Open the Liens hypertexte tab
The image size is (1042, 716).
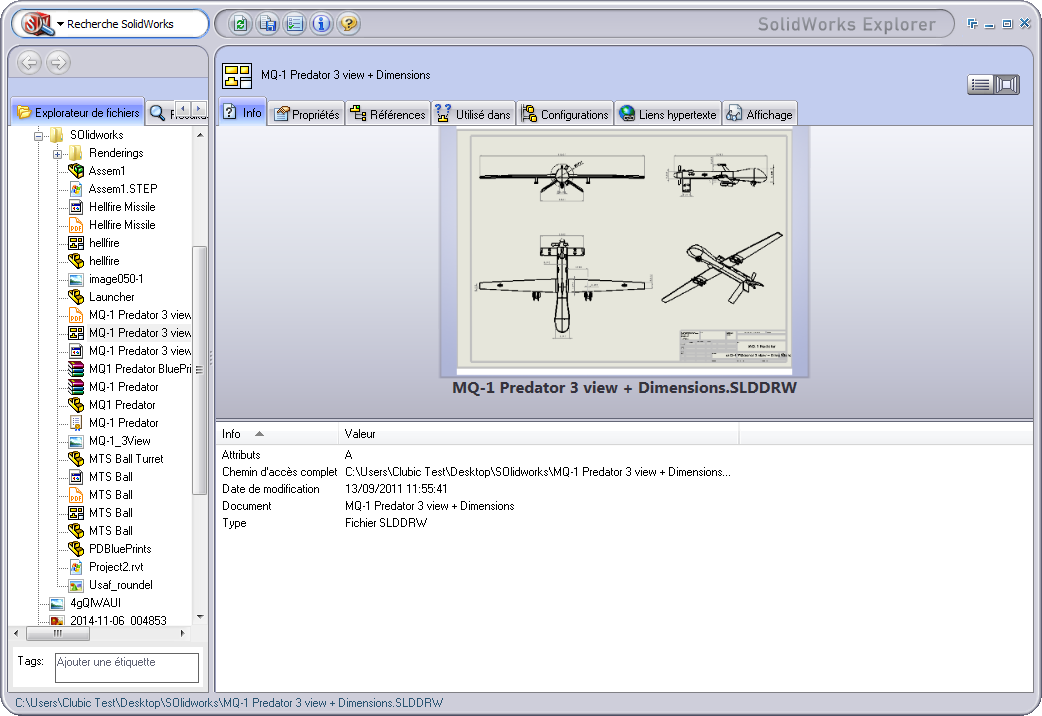[668, 114]
